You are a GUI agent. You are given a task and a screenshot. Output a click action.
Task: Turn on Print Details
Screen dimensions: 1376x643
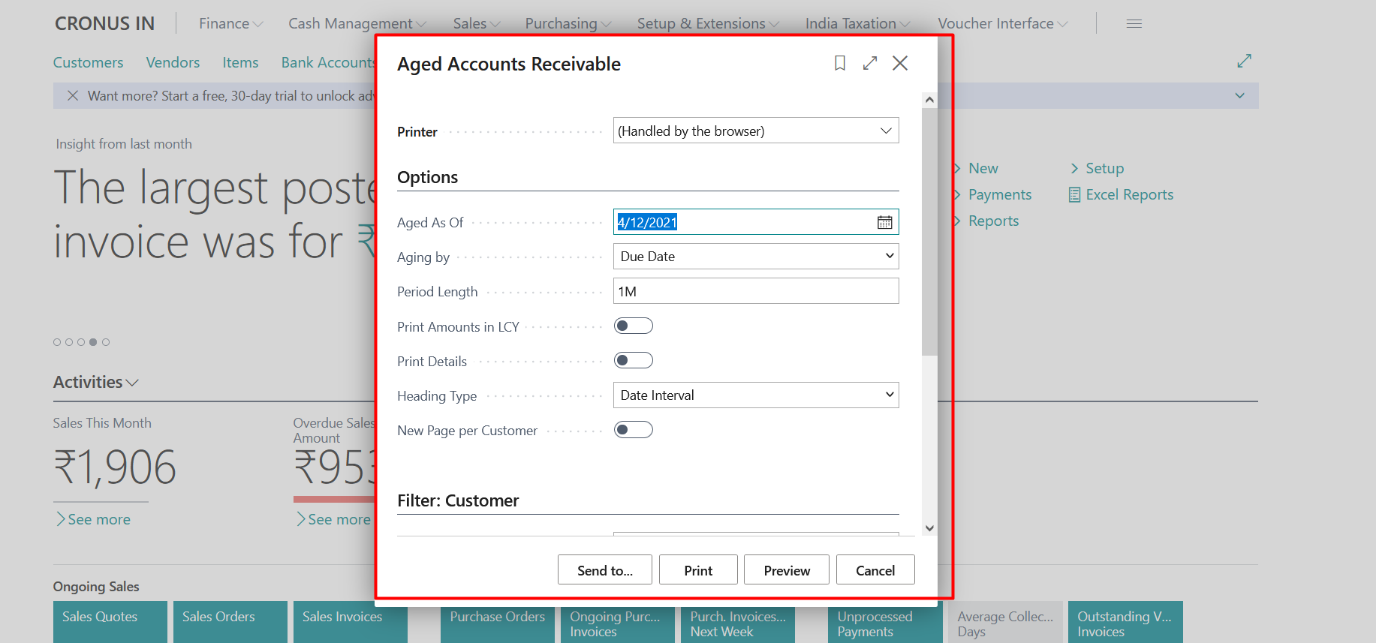point(633,359)
